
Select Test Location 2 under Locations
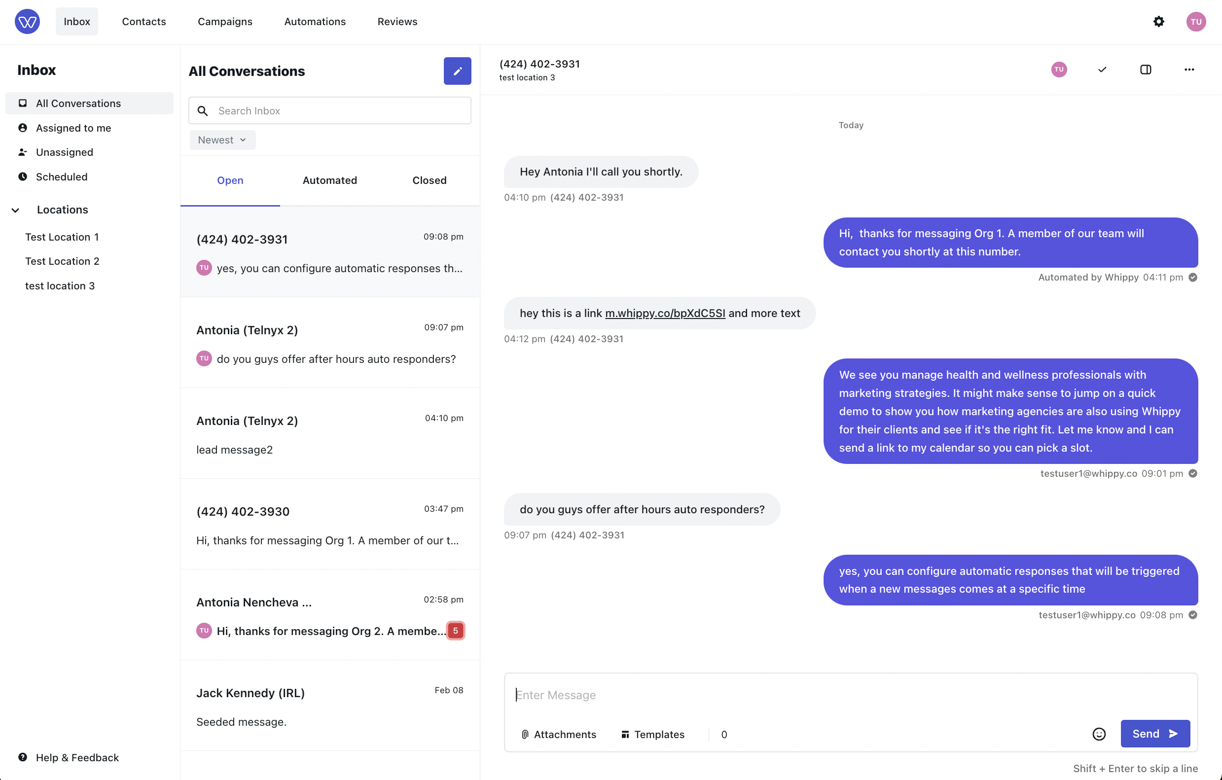[62, 261]
